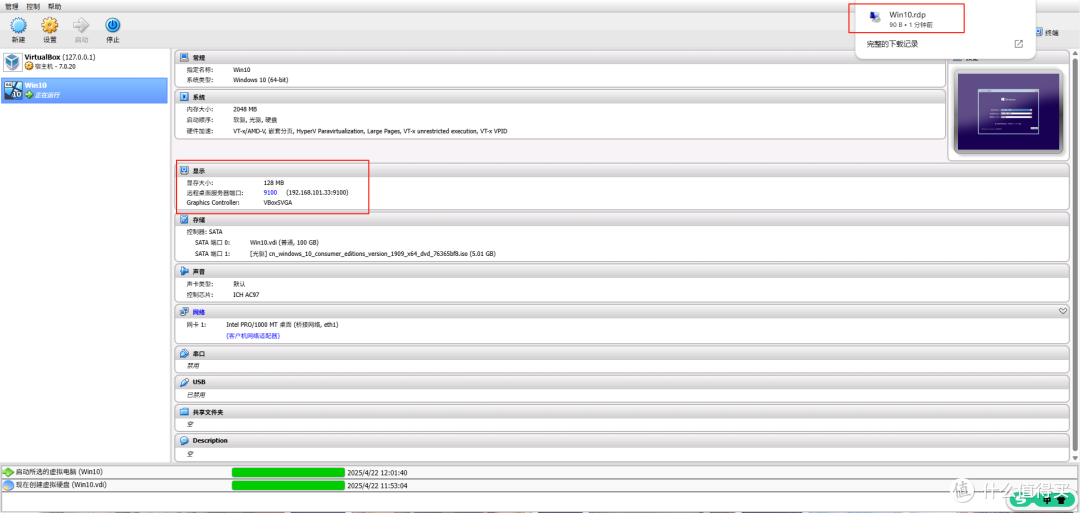The image size is (1080, 513).
Task: Click progress bar of 现在创建虚拟硬盘 (Win10.vdi)
Action: coord(288,485)
